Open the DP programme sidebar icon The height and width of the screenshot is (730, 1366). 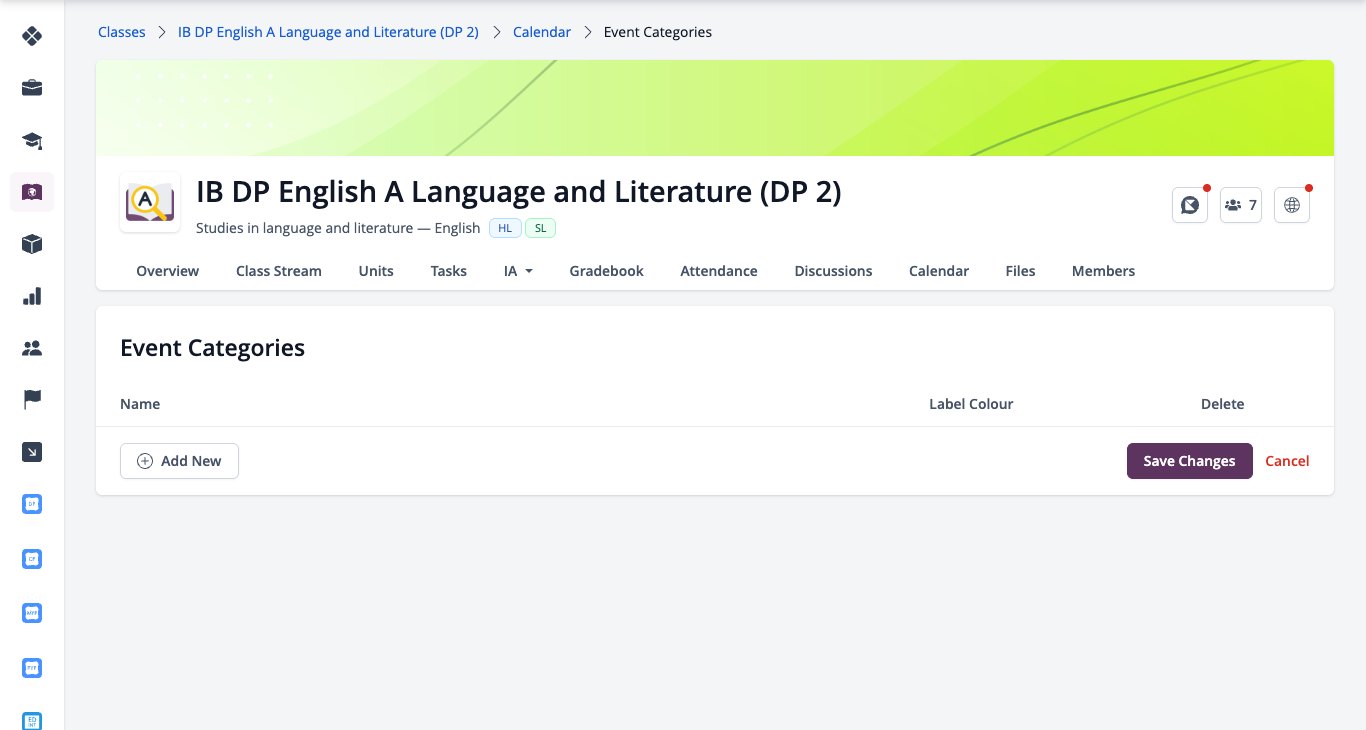[x=32, y=504]
